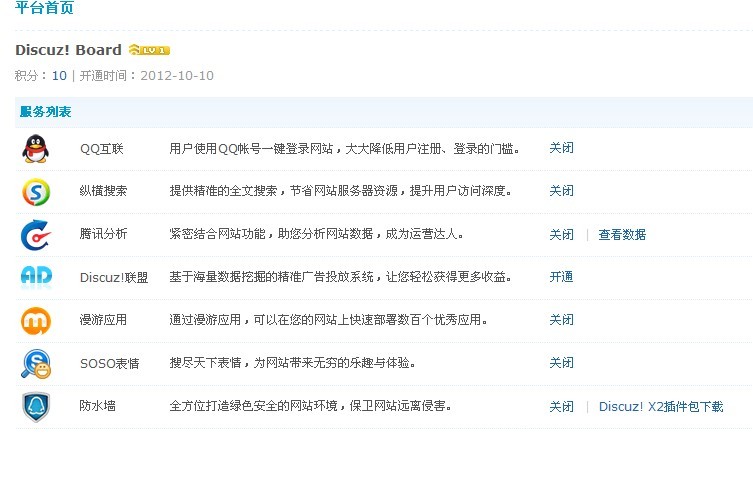Click the 防水墙 service name
The image size is (753, 477).
pyautogui.click(x=97, y=406)
